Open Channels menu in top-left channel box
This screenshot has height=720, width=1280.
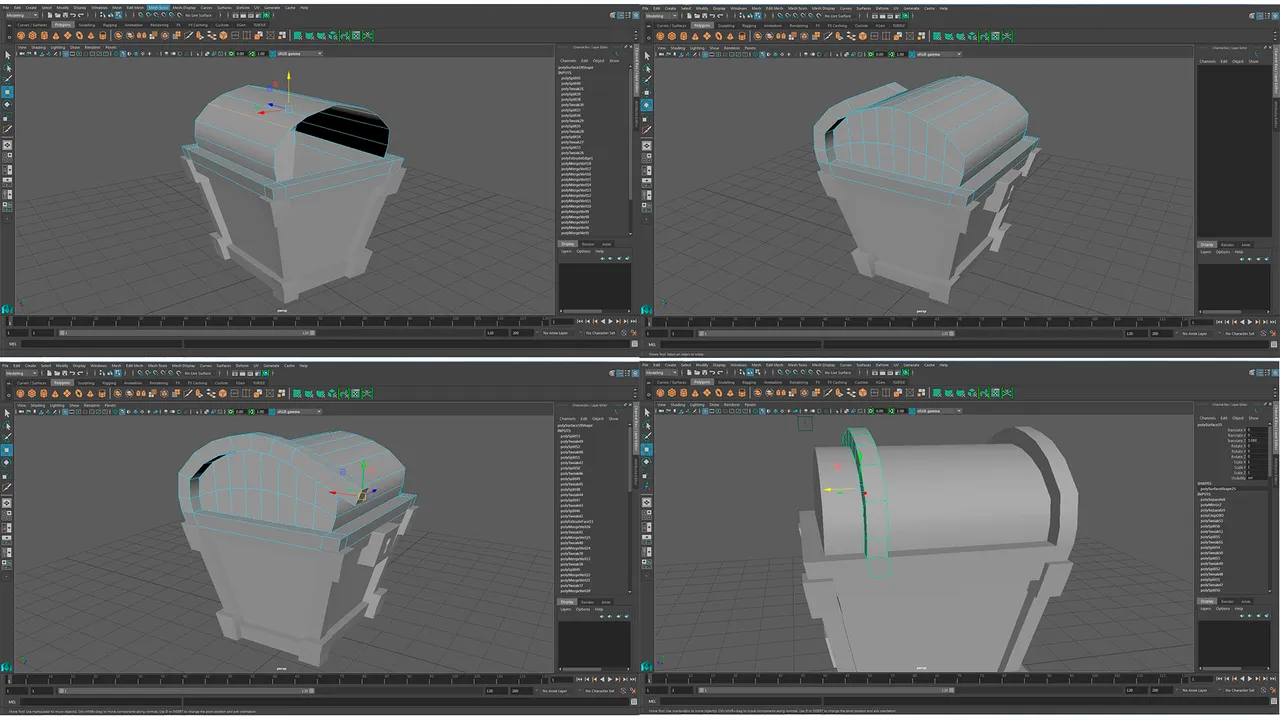[x=568, y=61]
